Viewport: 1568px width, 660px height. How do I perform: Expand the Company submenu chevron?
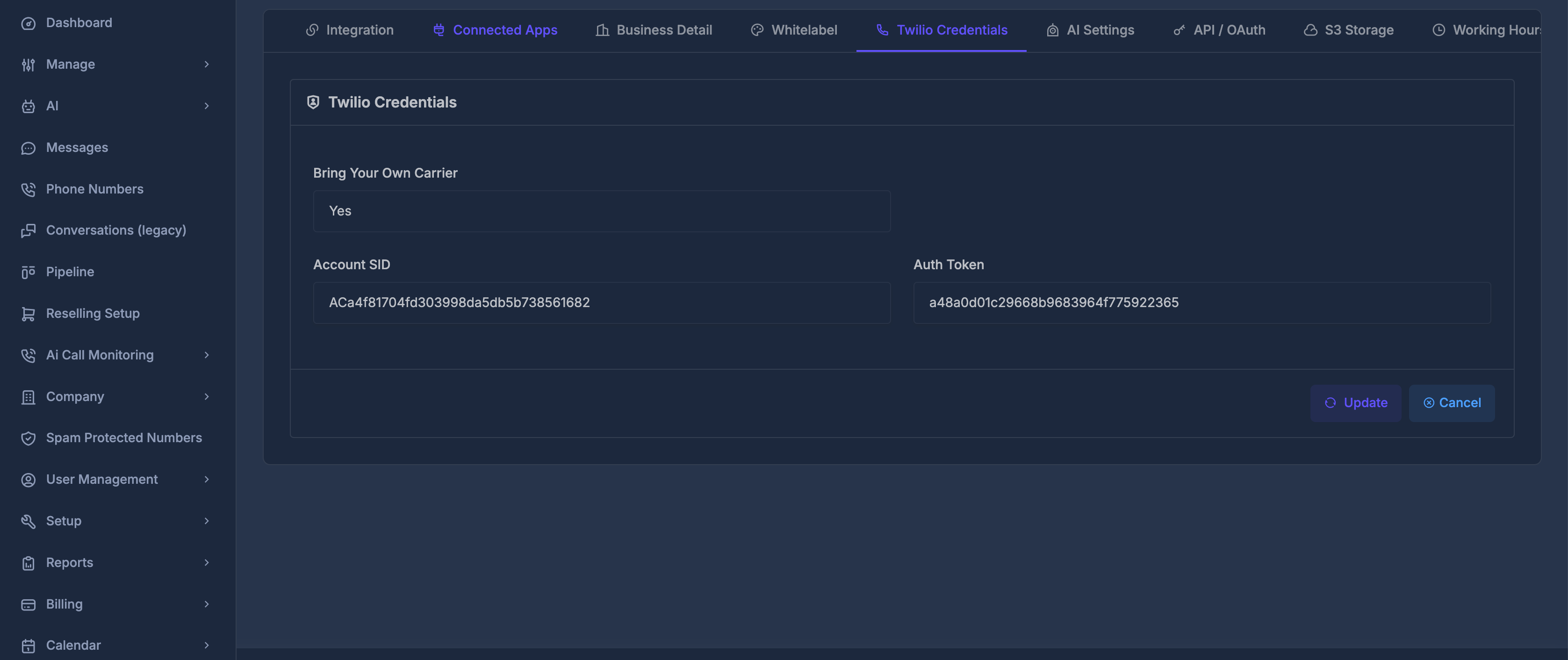pos(207,397)
